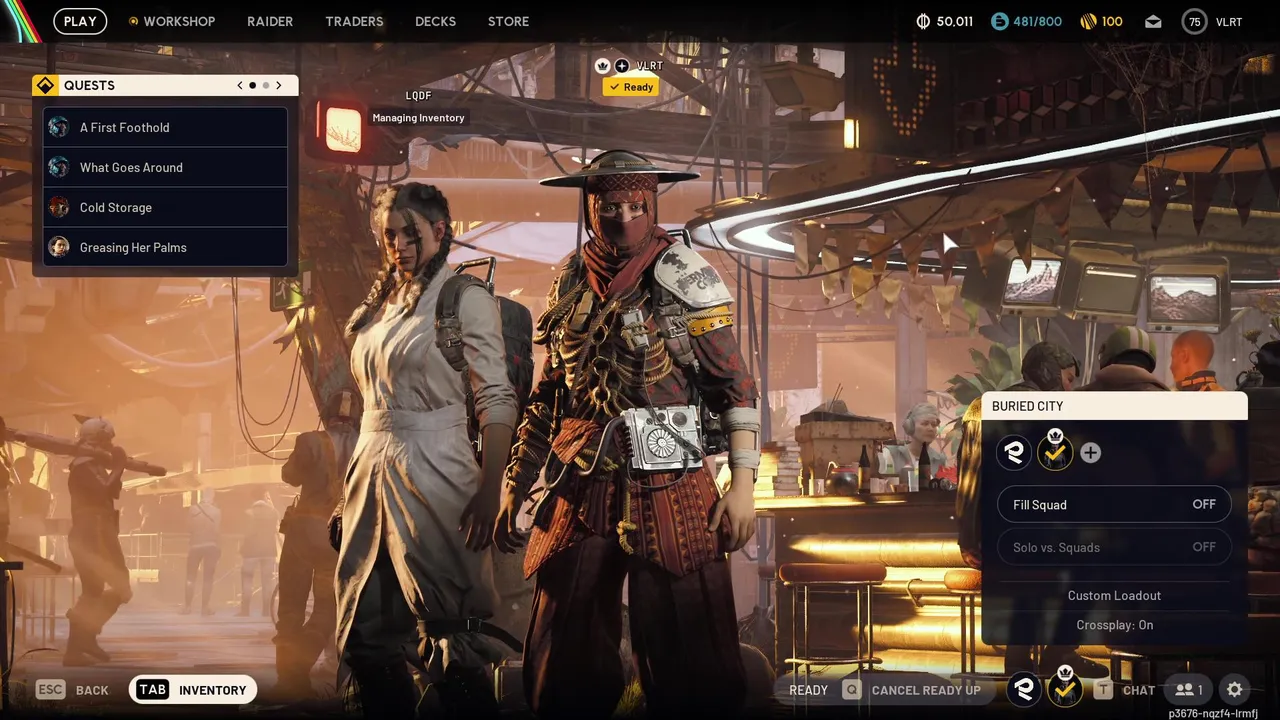
Task: Switch to the RAIDER tab
Action: (270, 21)
